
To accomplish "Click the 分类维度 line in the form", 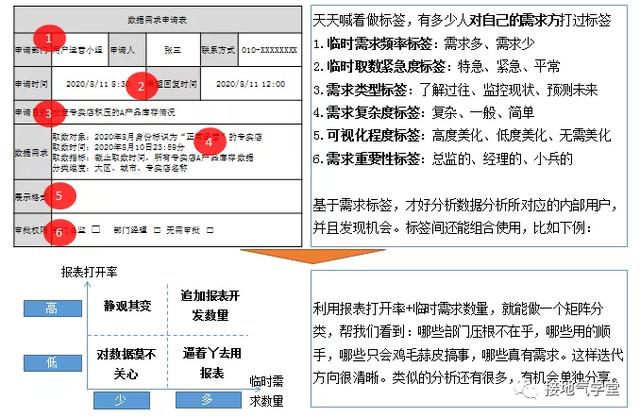I will pyautogui.click(x=120, y=168).
